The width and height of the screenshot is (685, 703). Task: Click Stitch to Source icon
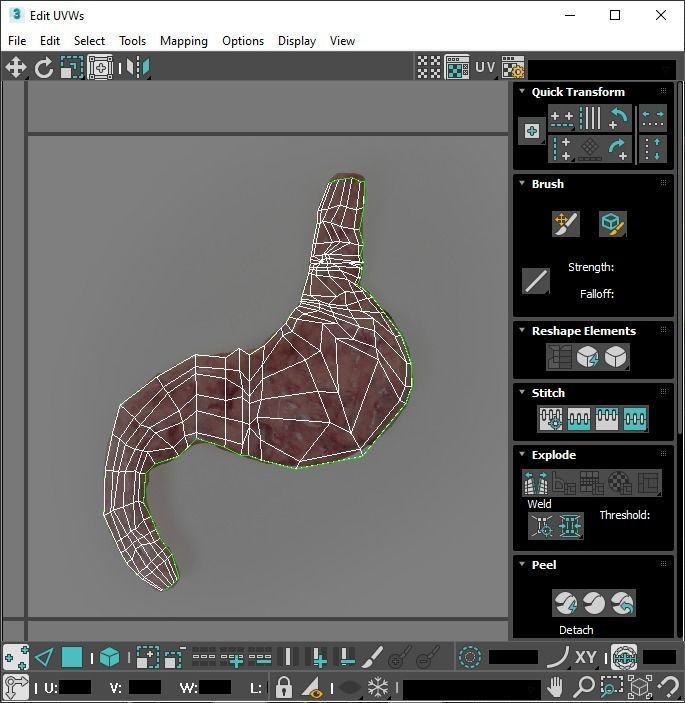pos(607,419)
